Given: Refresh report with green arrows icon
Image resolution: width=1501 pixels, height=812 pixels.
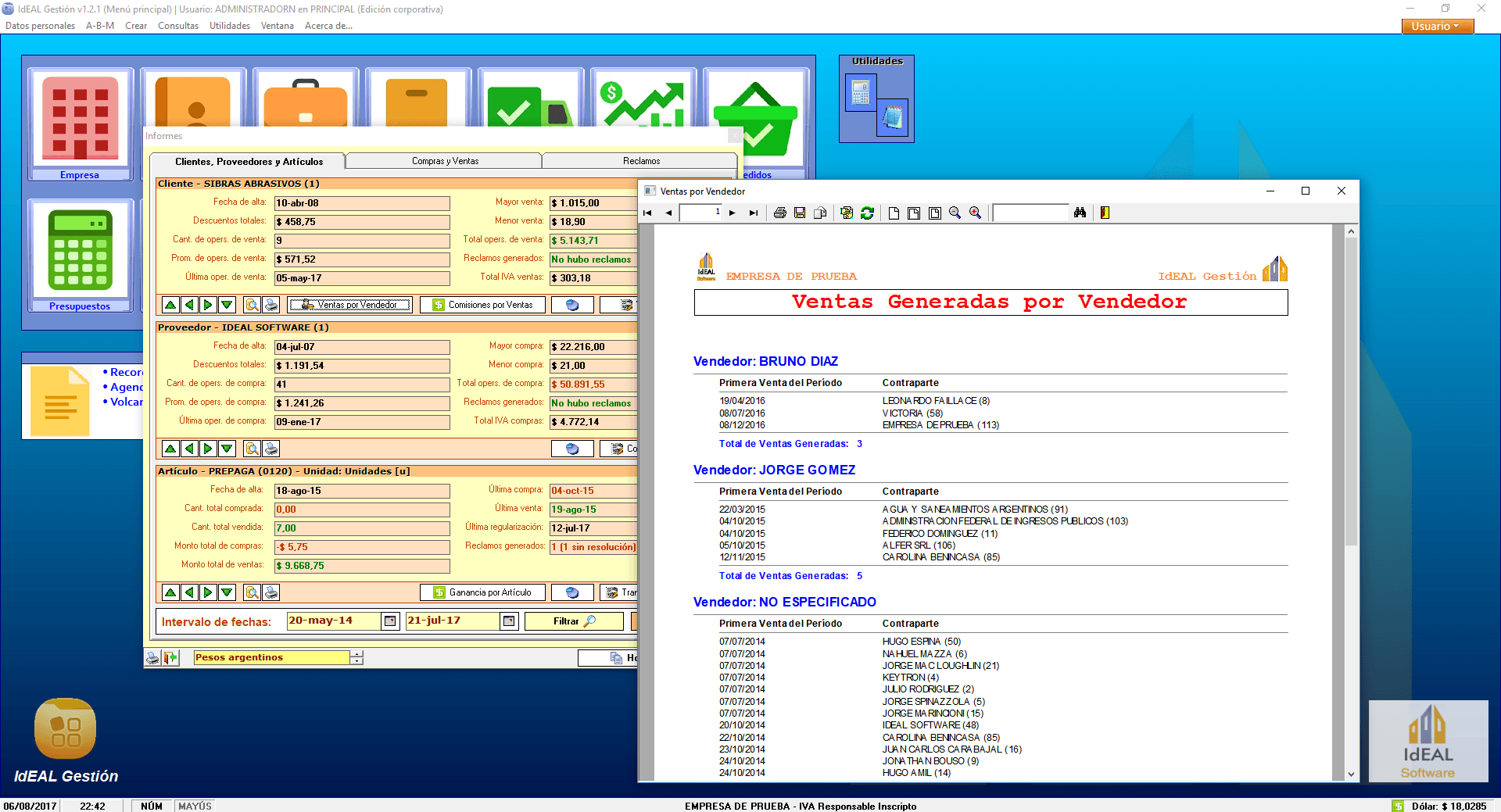Looking at the screenshot, I should pyautogui.click(x=867, y=213).
